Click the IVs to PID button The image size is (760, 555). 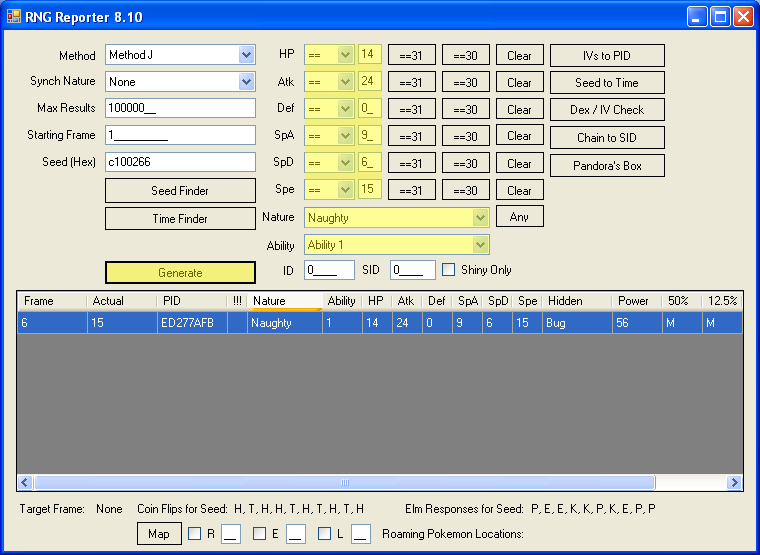607,55
